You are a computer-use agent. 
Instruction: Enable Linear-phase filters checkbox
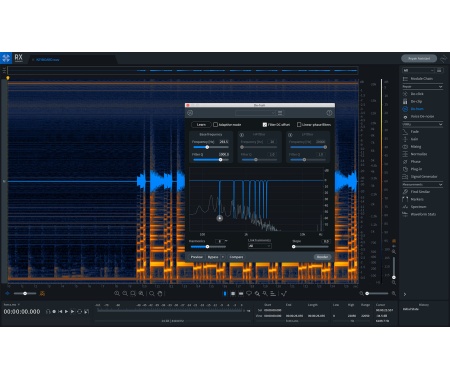point(299,125)
